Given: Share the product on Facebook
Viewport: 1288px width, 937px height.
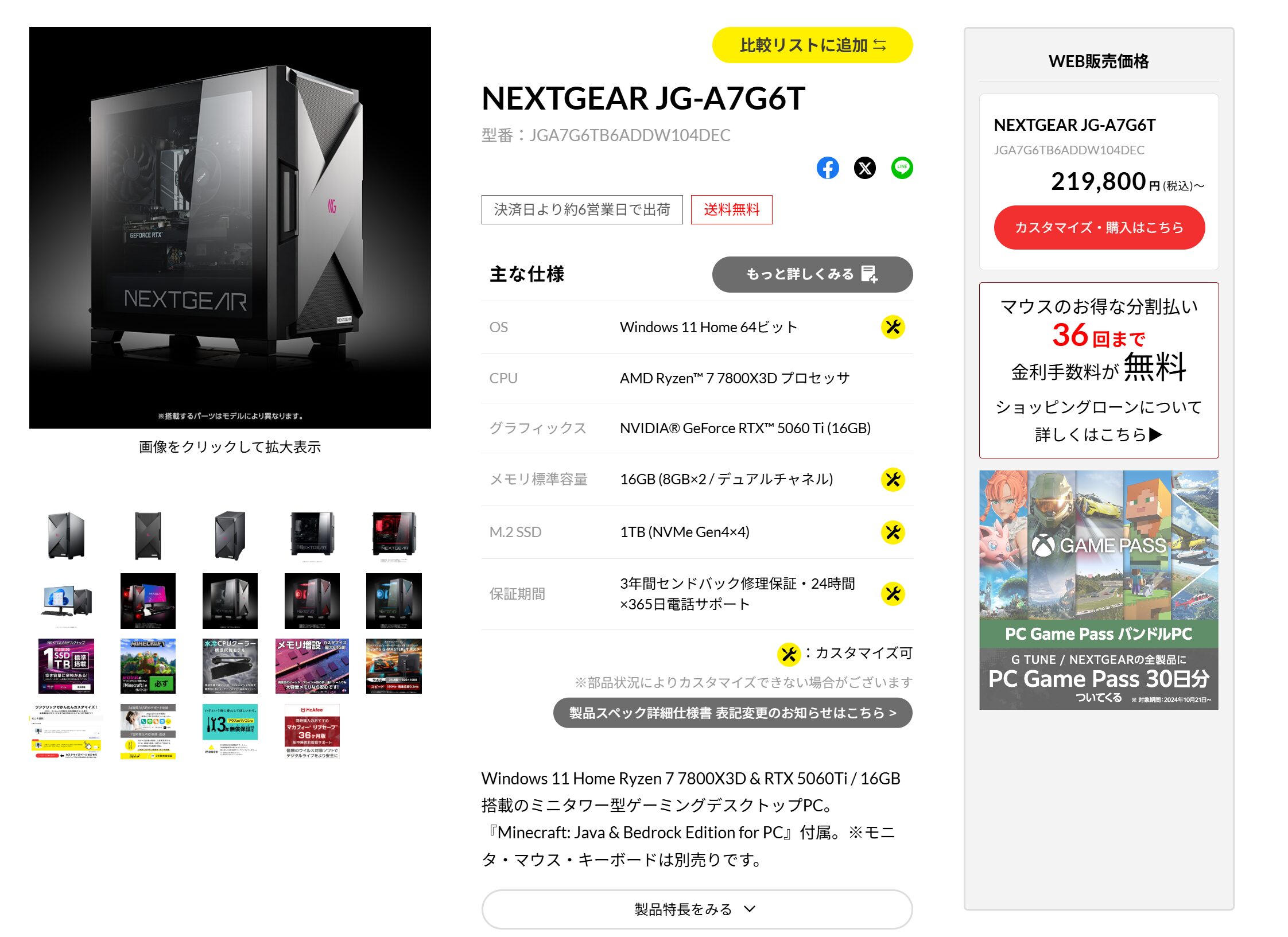Looking at the screenshot, I should [x=827, y=168].
